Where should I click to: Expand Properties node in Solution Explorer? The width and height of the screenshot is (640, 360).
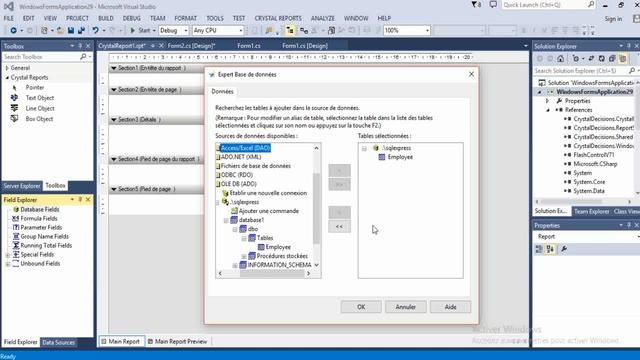click(548, 101)
